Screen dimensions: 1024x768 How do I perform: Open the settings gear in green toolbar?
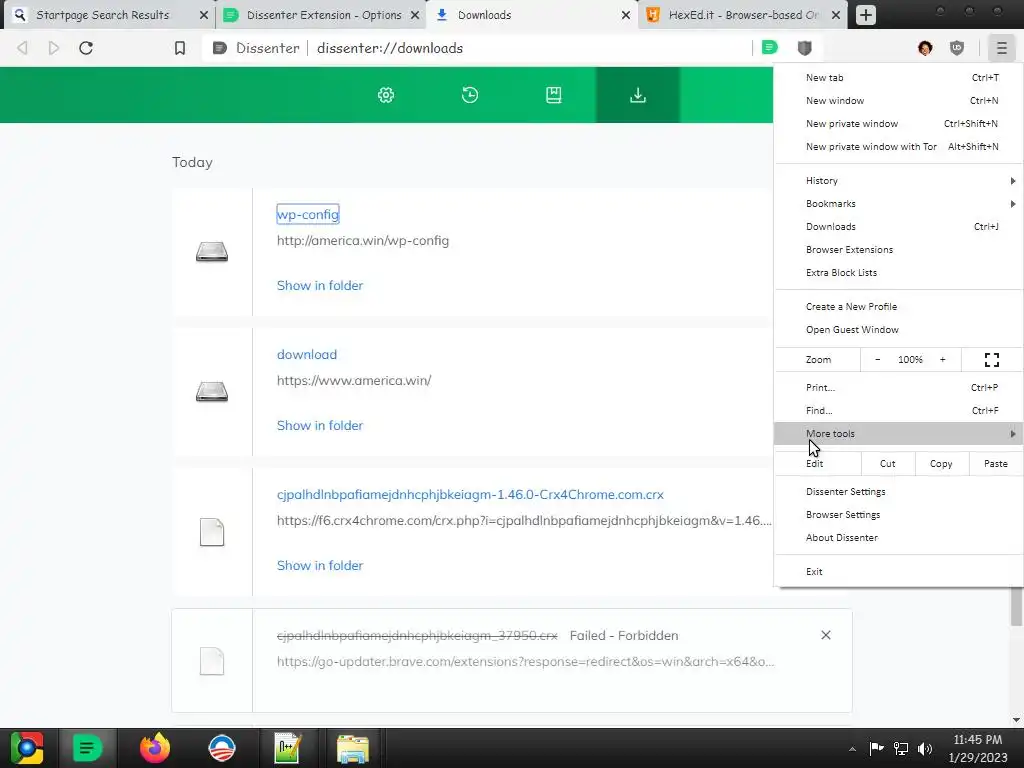(x=386, y=95)
